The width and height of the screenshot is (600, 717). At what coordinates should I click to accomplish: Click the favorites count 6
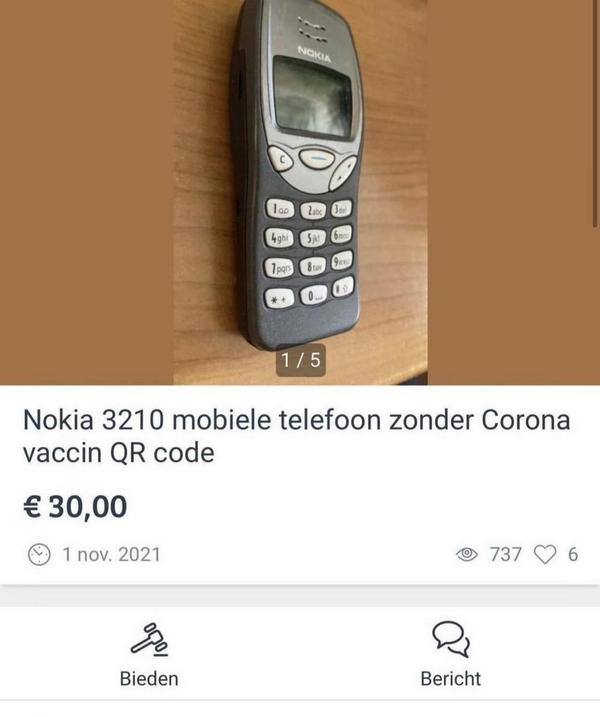(x=573, y=554)
